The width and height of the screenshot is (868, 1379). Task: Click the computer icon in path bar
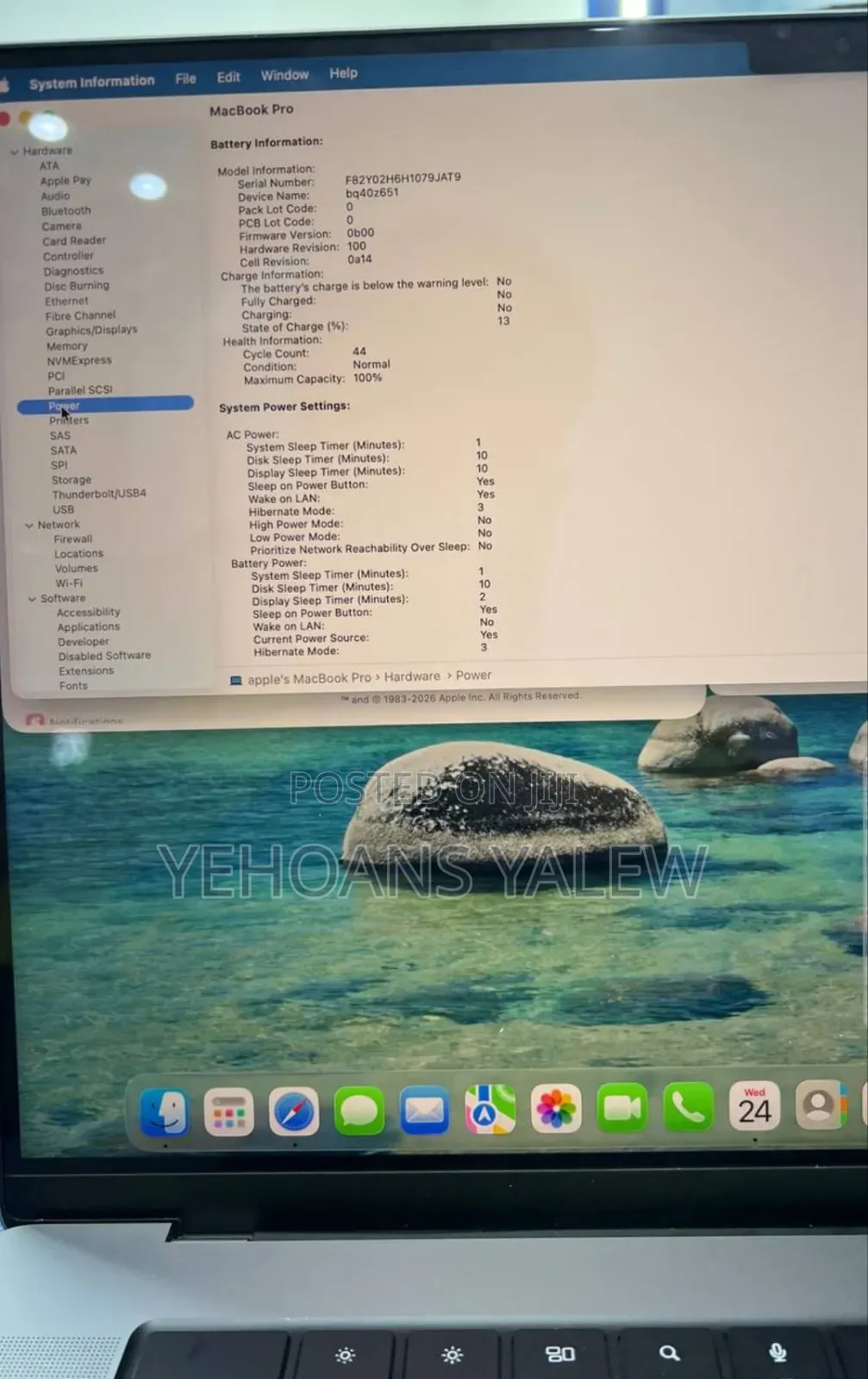(x=235, y=680)
